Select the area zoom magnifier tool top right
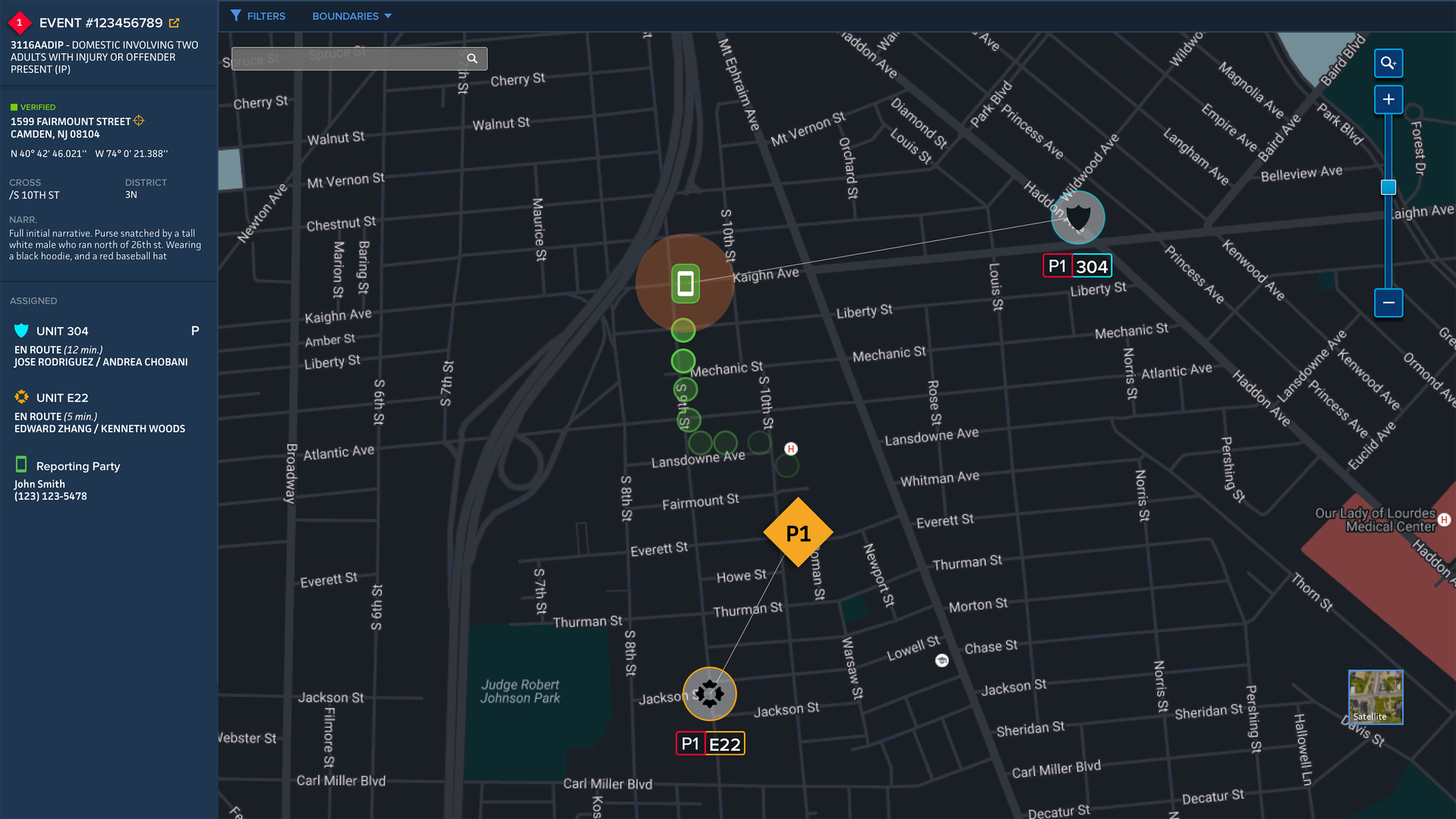 (1389, 63)
